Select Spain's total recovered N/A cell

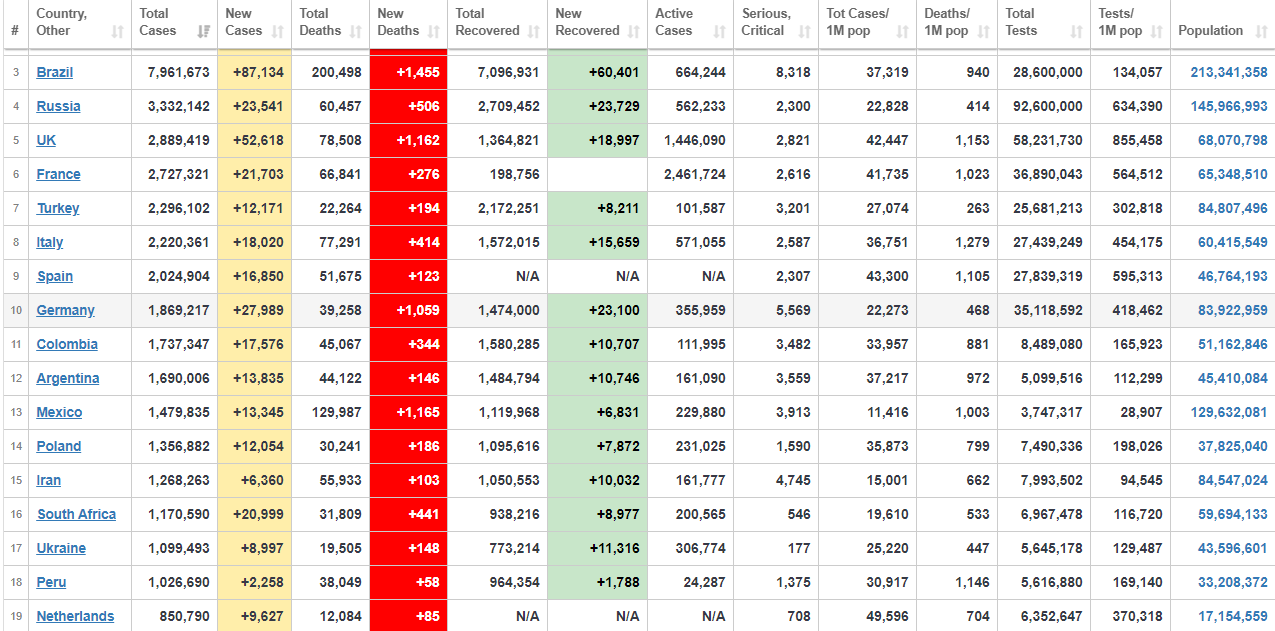coord(498,276)
